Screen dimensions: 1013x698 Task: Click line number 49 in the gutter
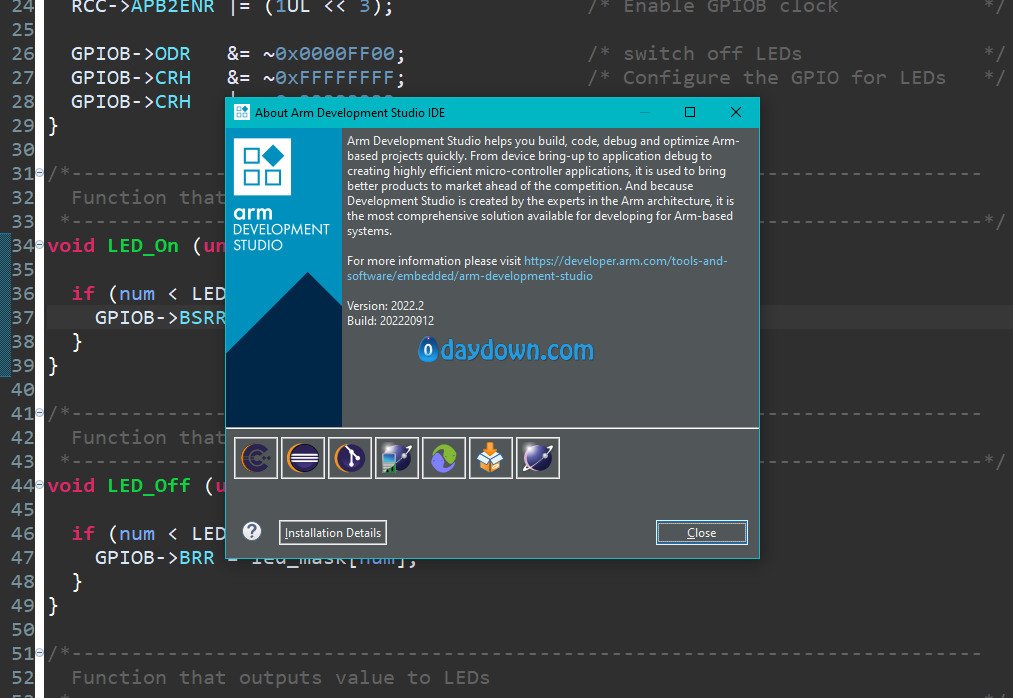pos(23,606)
